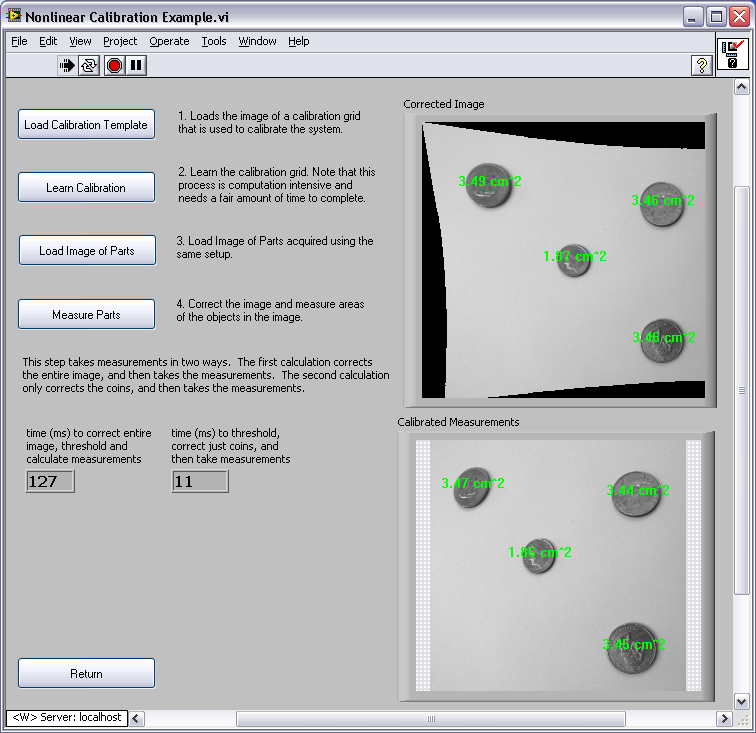The image size is (756, 733).
Task: Open the Operate menu
Action: pos(169,41)
